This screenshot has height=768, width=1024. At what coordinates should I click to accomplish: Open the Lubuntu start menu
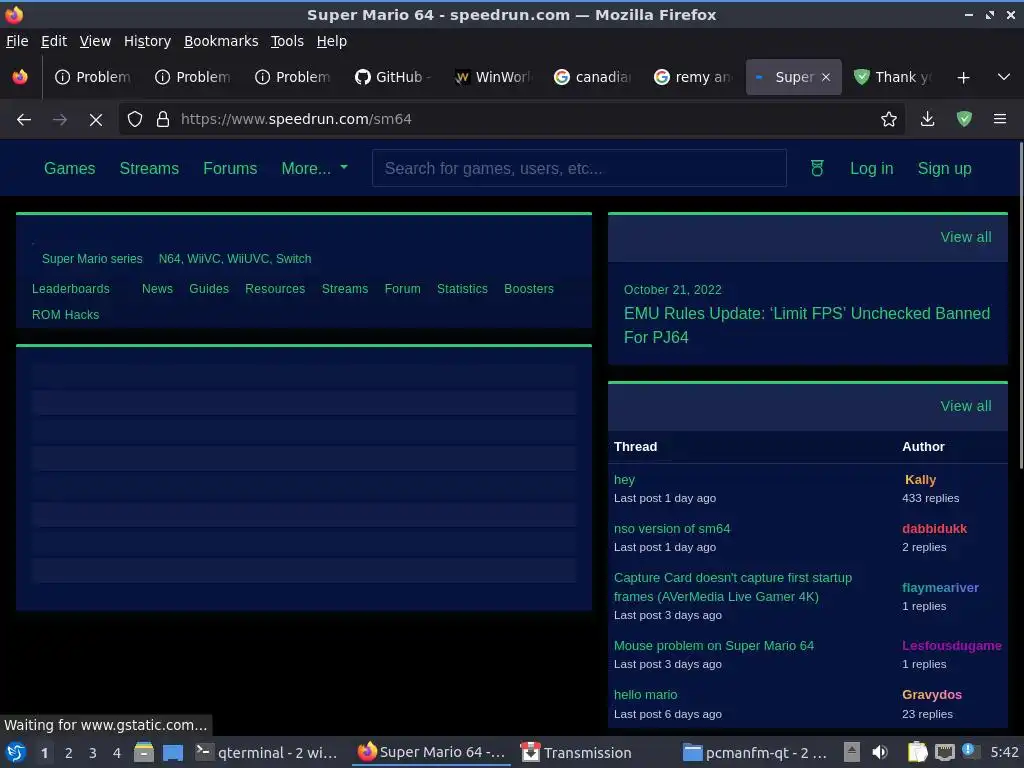pyautogui.click(x=16, y=752)
